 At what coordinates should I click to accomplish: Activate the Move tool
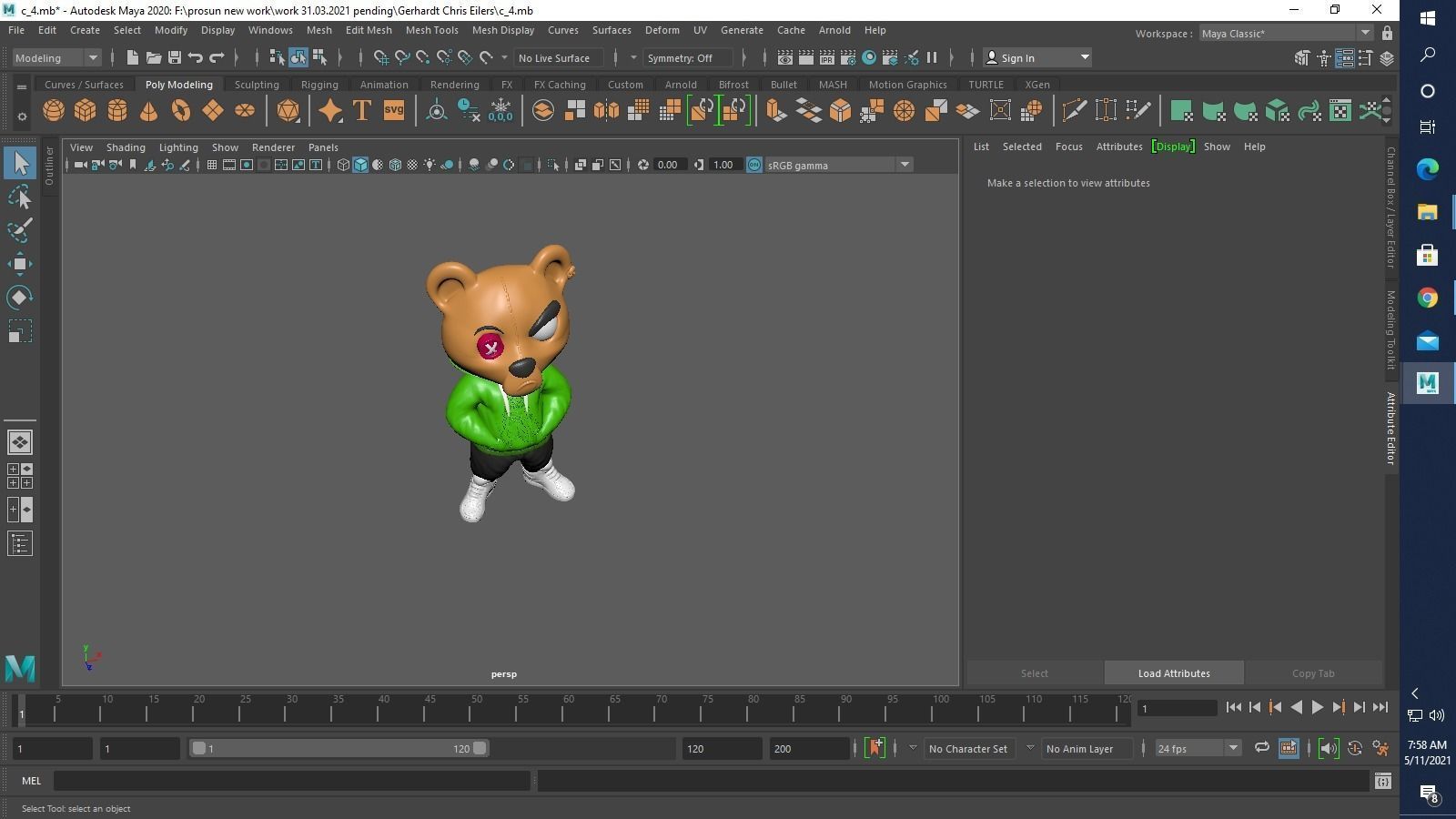pos(20,264)
